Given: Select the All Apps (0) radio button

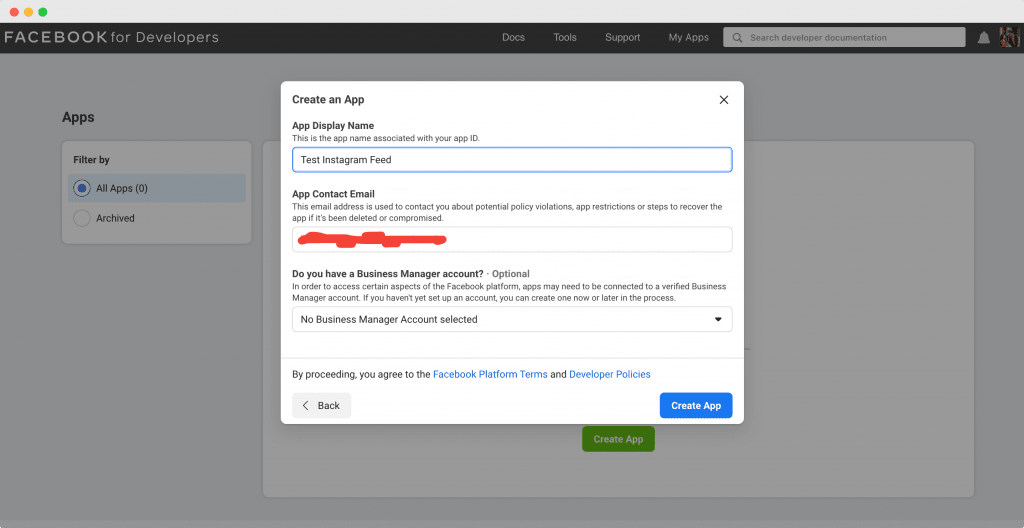Looking at the screenshot, I should (82, 188).
